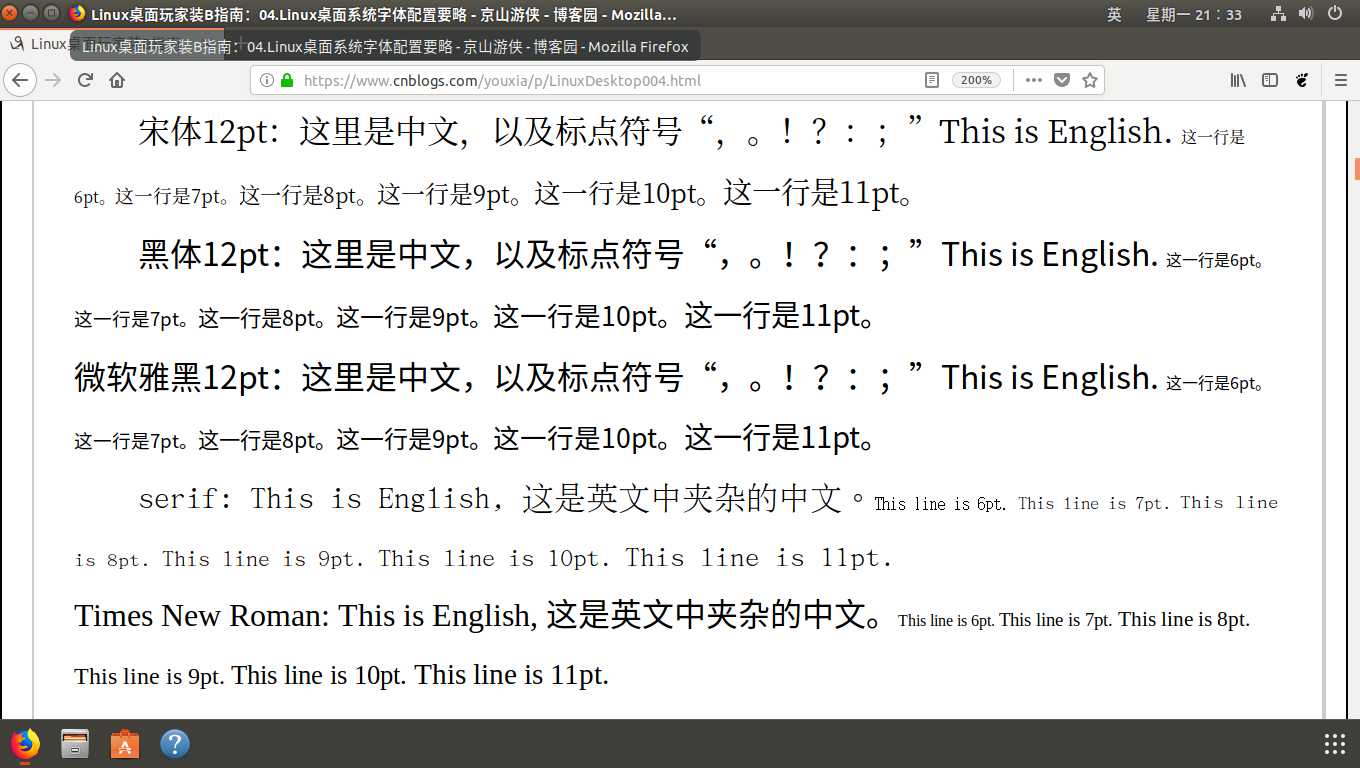Open Ubuntu Software from the dock
The image size is (1360, 768).
coord(125,744)
